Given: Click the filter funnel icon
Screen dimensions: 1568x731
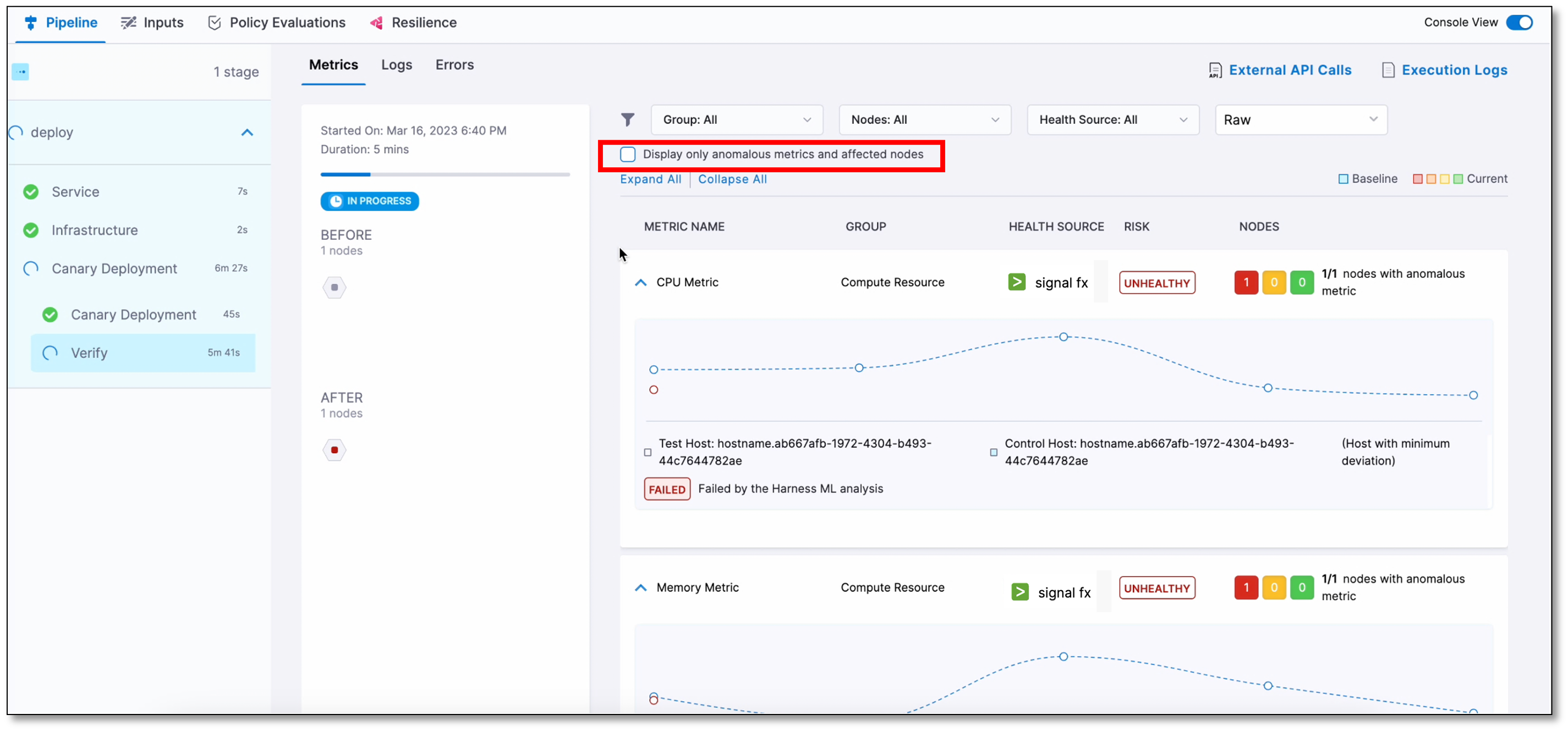Looking at the screenshot, I should coord(627,119).
